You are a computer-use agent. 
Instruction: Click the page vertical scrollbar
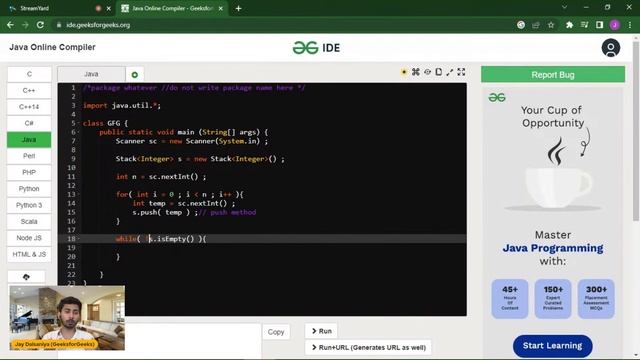click(x=636, y=131)
